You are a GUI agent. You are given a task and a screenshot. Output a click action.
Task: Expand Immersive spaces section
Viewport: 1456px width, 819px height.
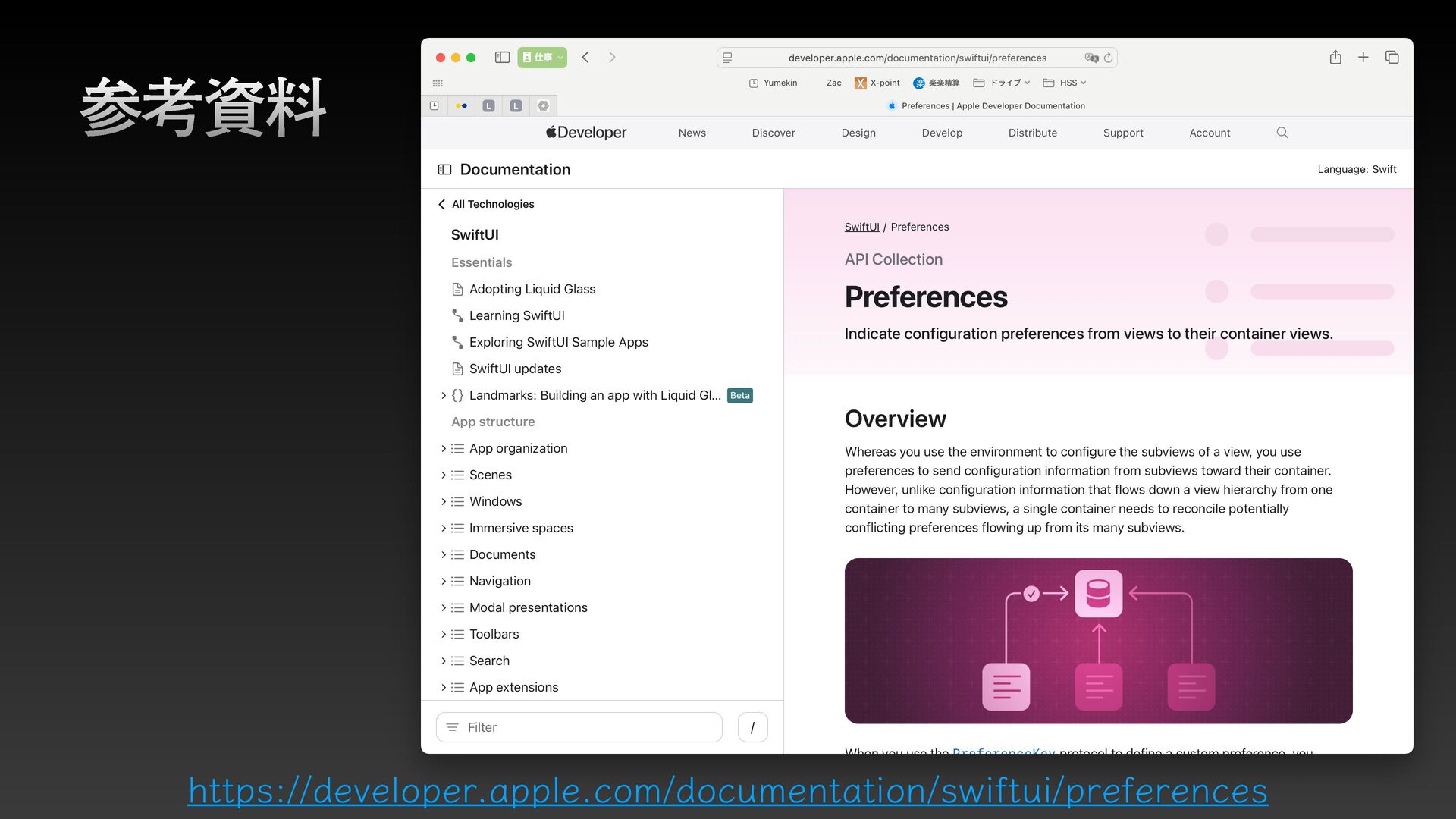[x=444, y=528]
